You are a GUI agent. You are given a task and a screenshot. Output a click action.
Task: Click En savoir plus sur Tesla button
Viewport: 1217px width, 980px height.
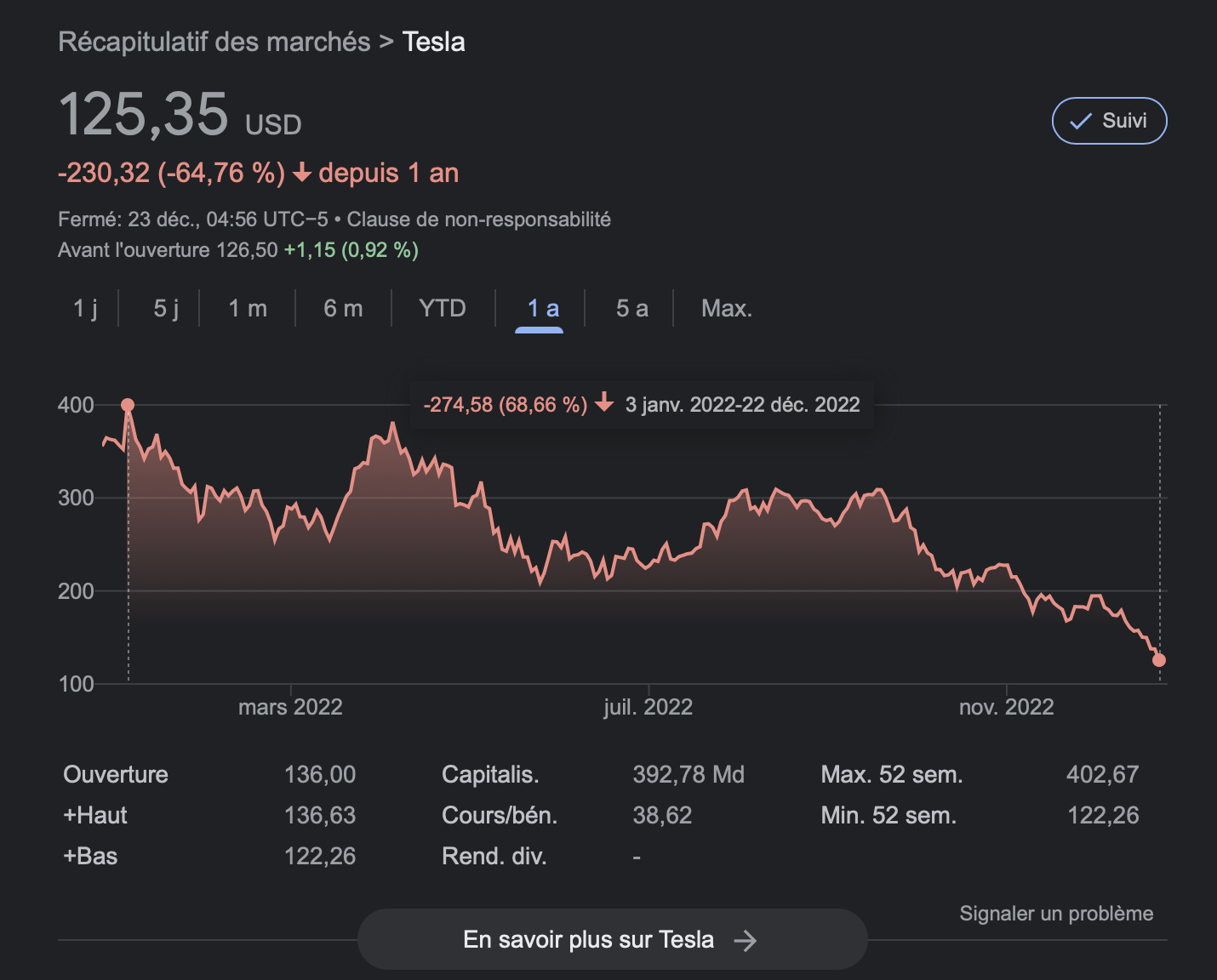point(612,939)
